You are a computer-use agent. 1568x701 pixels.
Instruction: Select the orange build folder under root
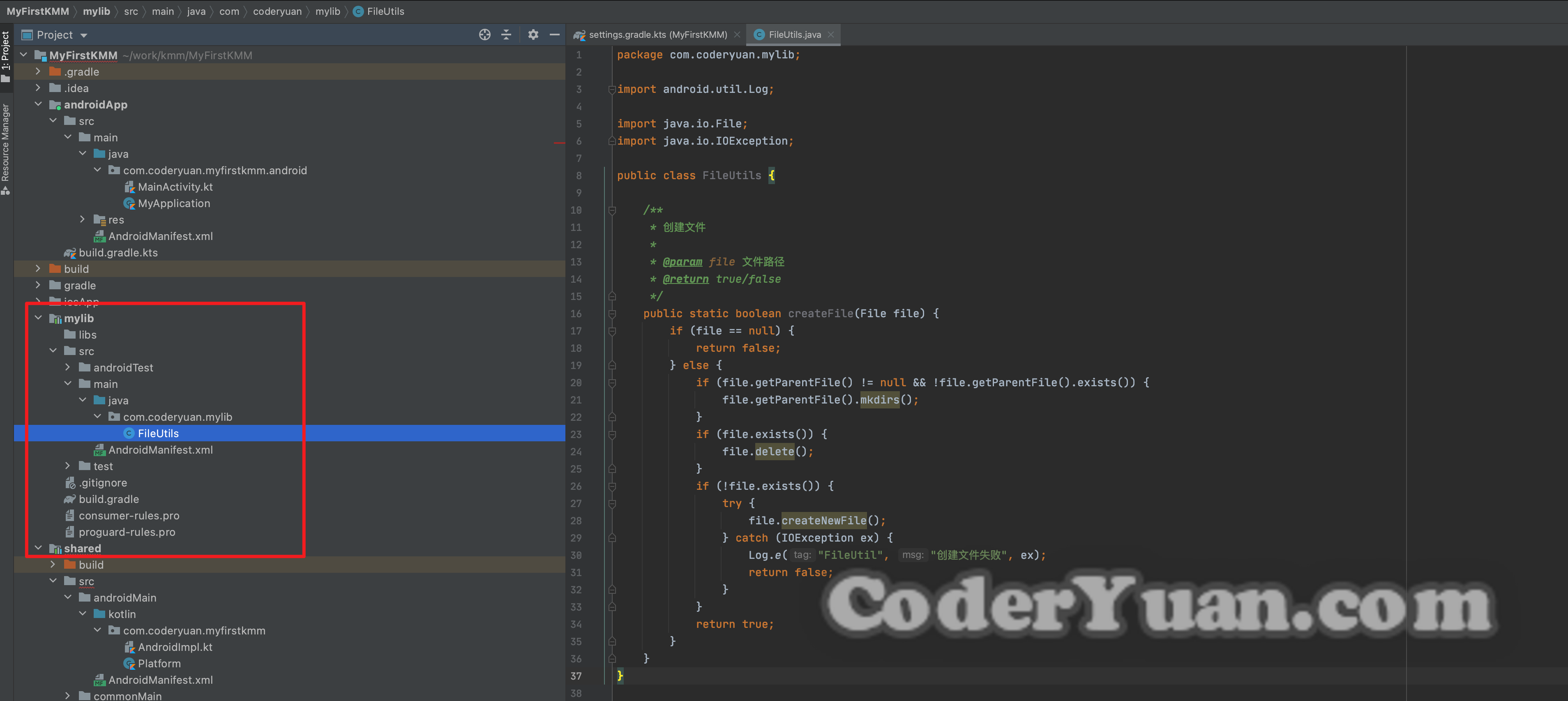point(55,269)
